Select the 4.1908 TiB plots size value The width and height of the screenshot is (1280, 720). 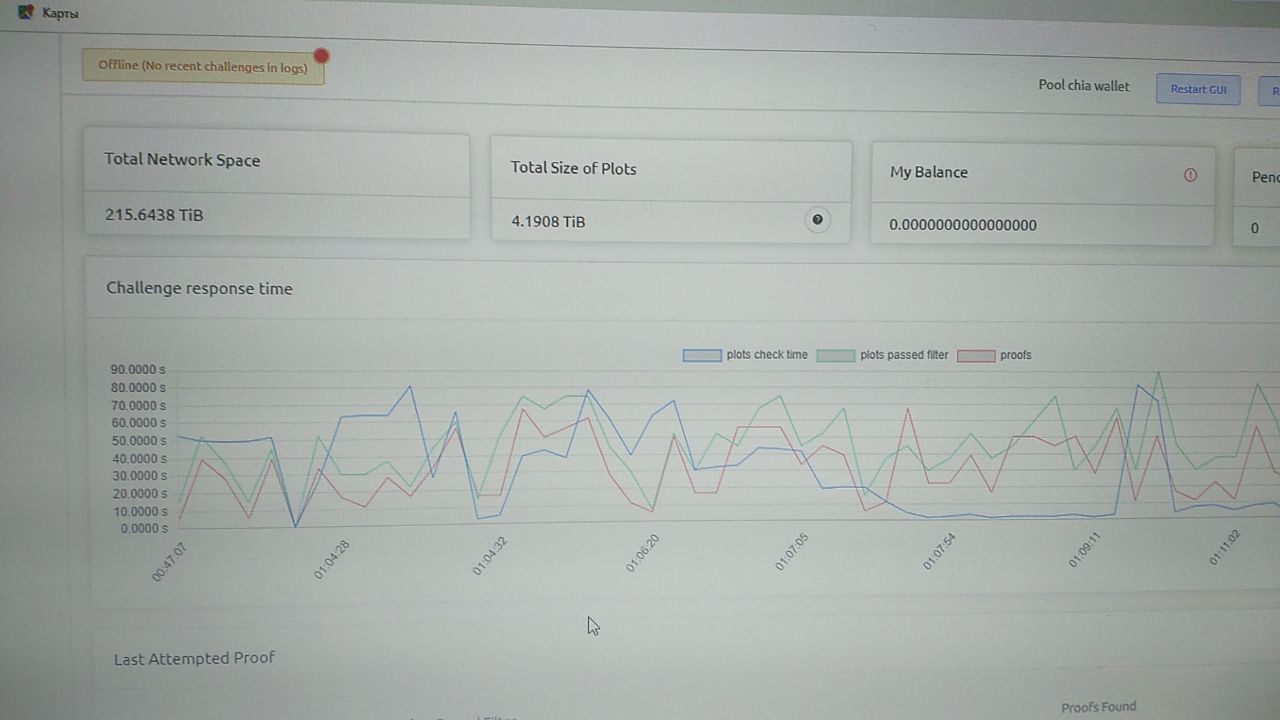[548, 221]
